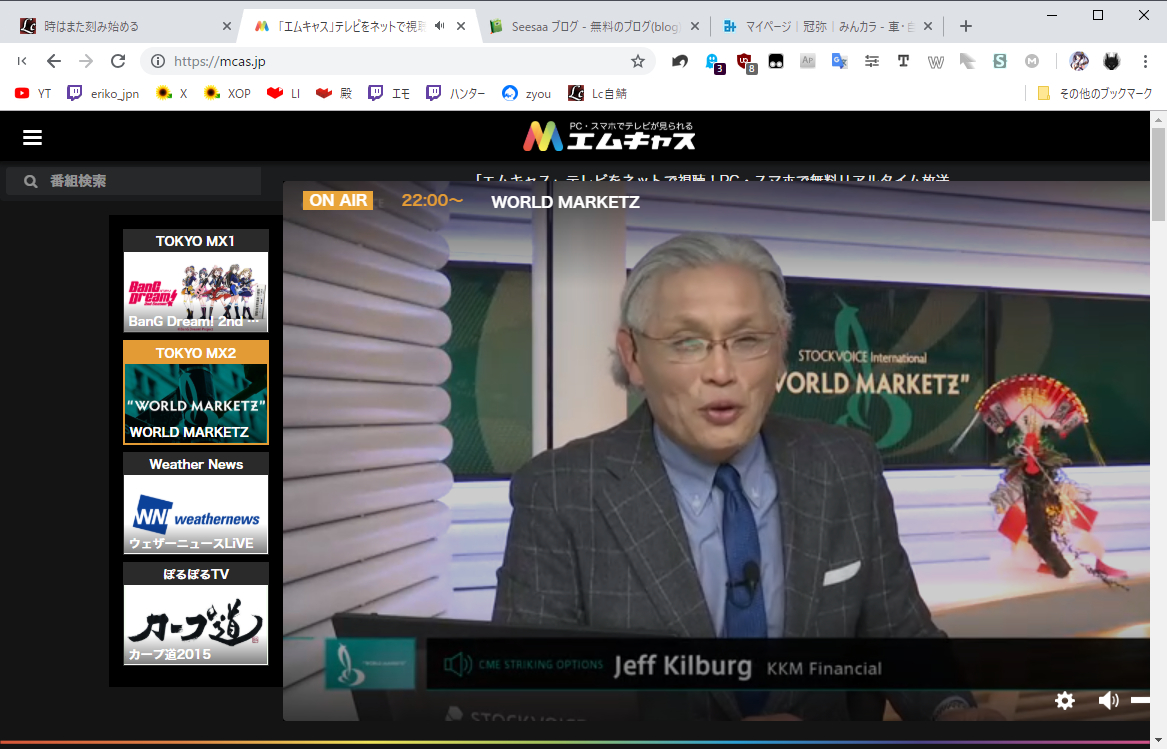Mute the video player volume
The width and height of the screenshot is (1167, 749).
(1108, 701)
